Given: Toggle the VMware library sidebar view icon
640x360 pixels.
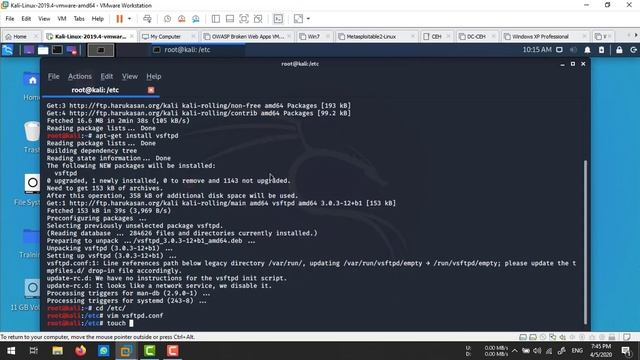Looking at the screenshot, I should pos(216,19).
